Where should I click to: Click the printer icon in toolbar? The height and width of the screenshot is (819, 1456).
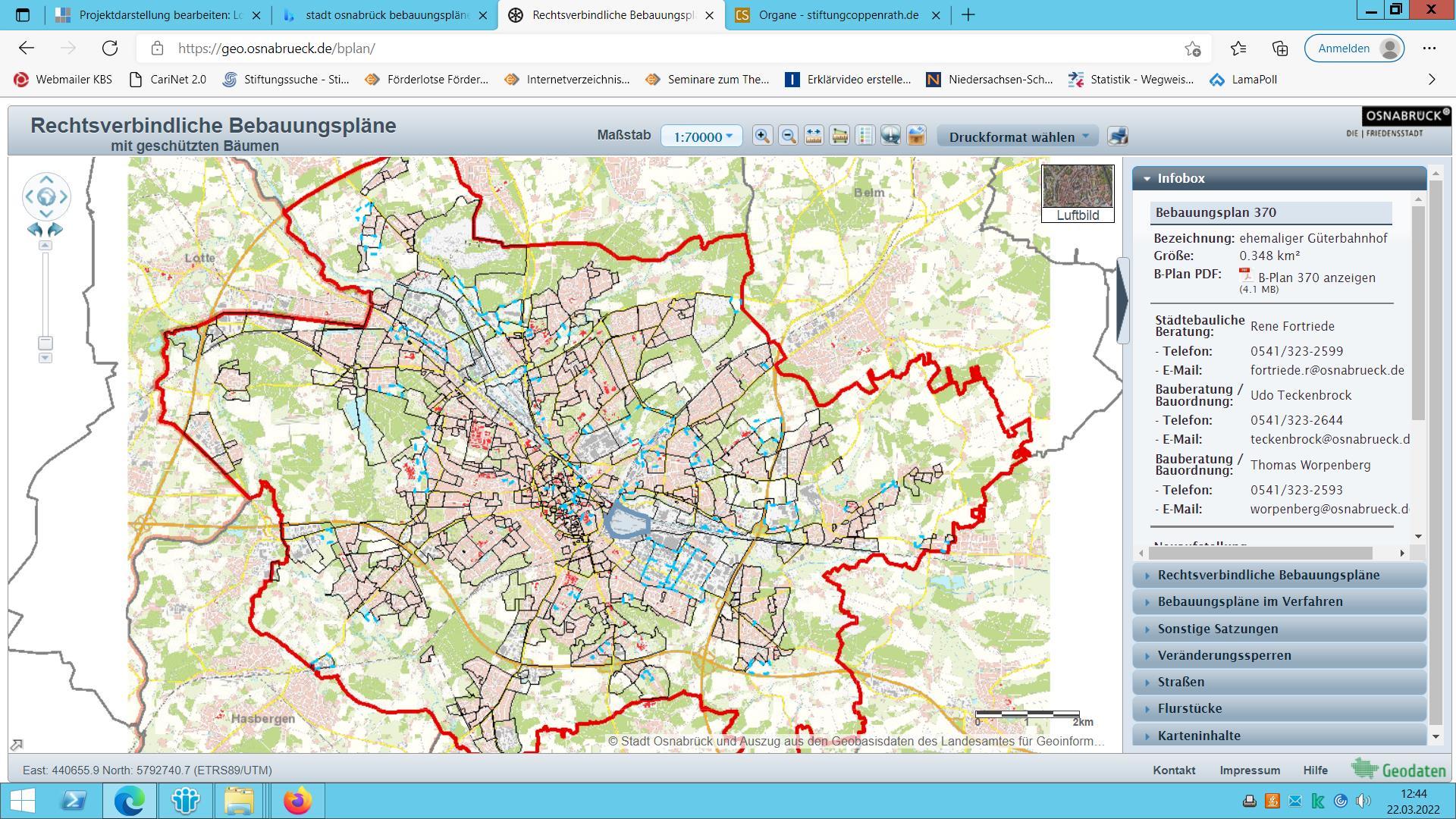tap(1118, 136)
